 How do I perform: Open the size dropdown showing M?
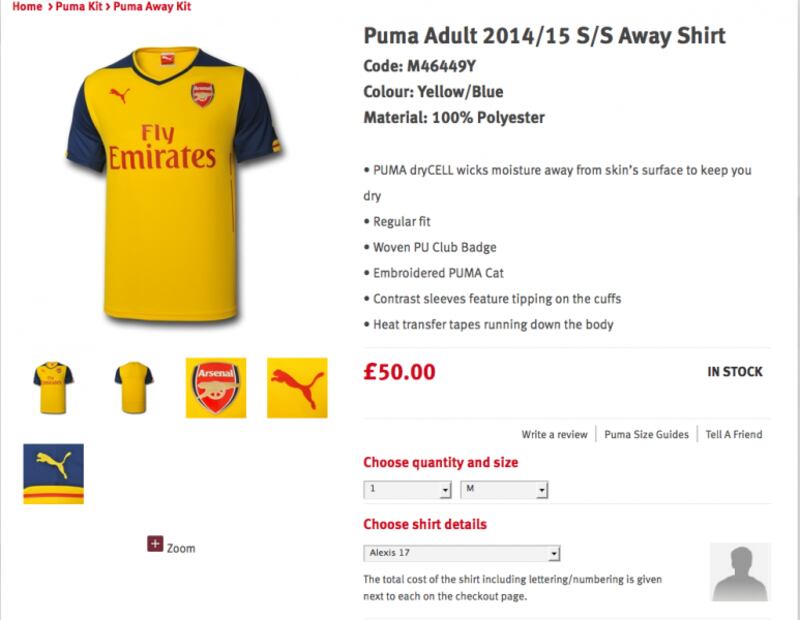504,489
